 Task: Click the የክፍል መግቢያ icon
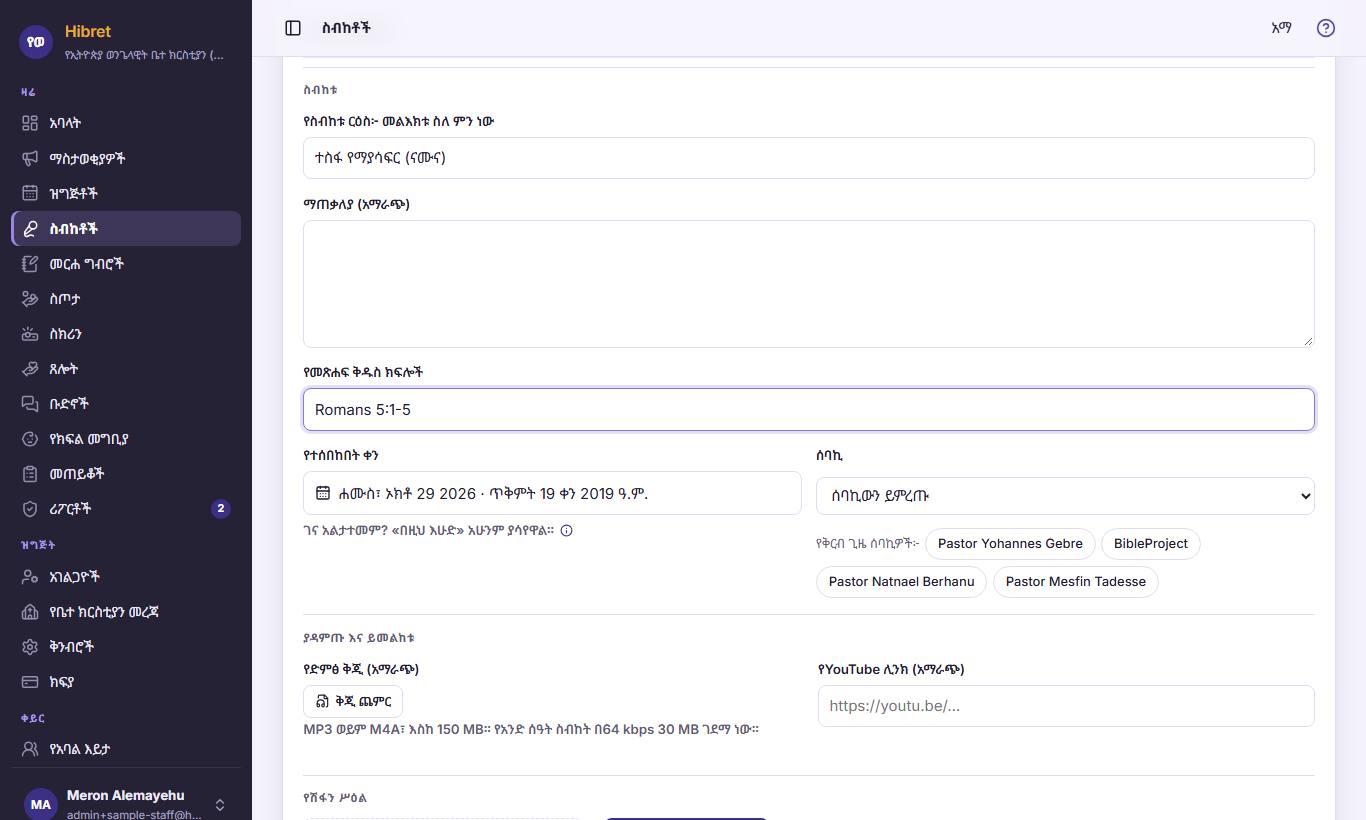[30, 439]
